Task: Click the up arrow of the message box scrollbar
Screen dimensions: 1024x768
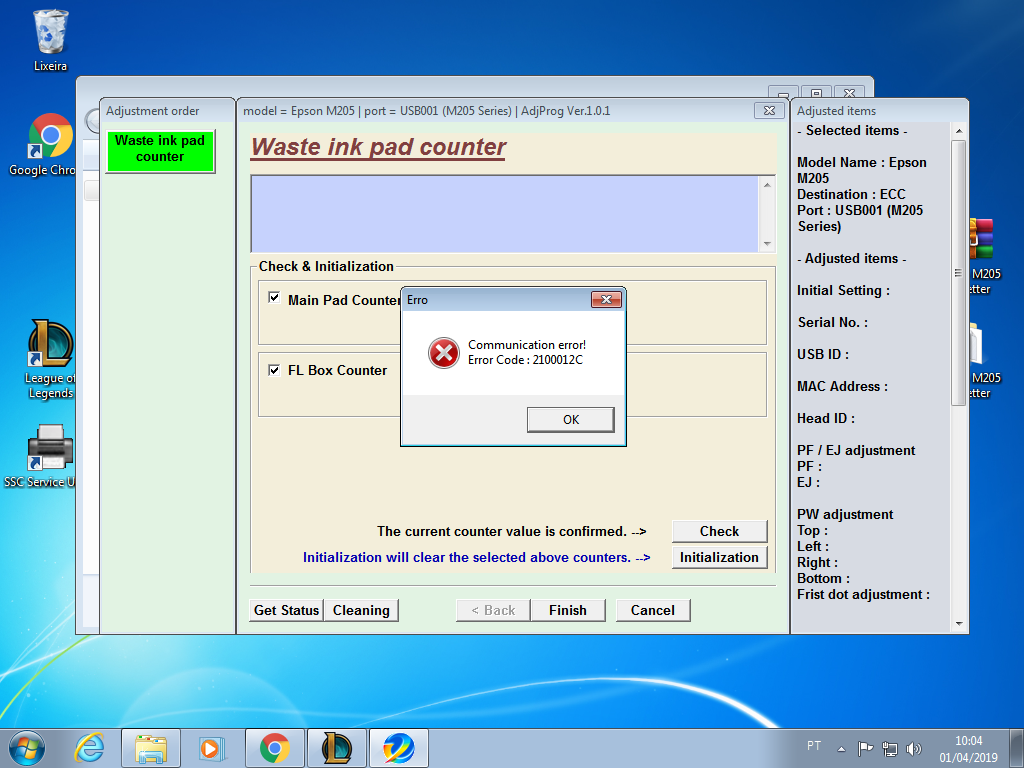Action: [x=767, y=185]
